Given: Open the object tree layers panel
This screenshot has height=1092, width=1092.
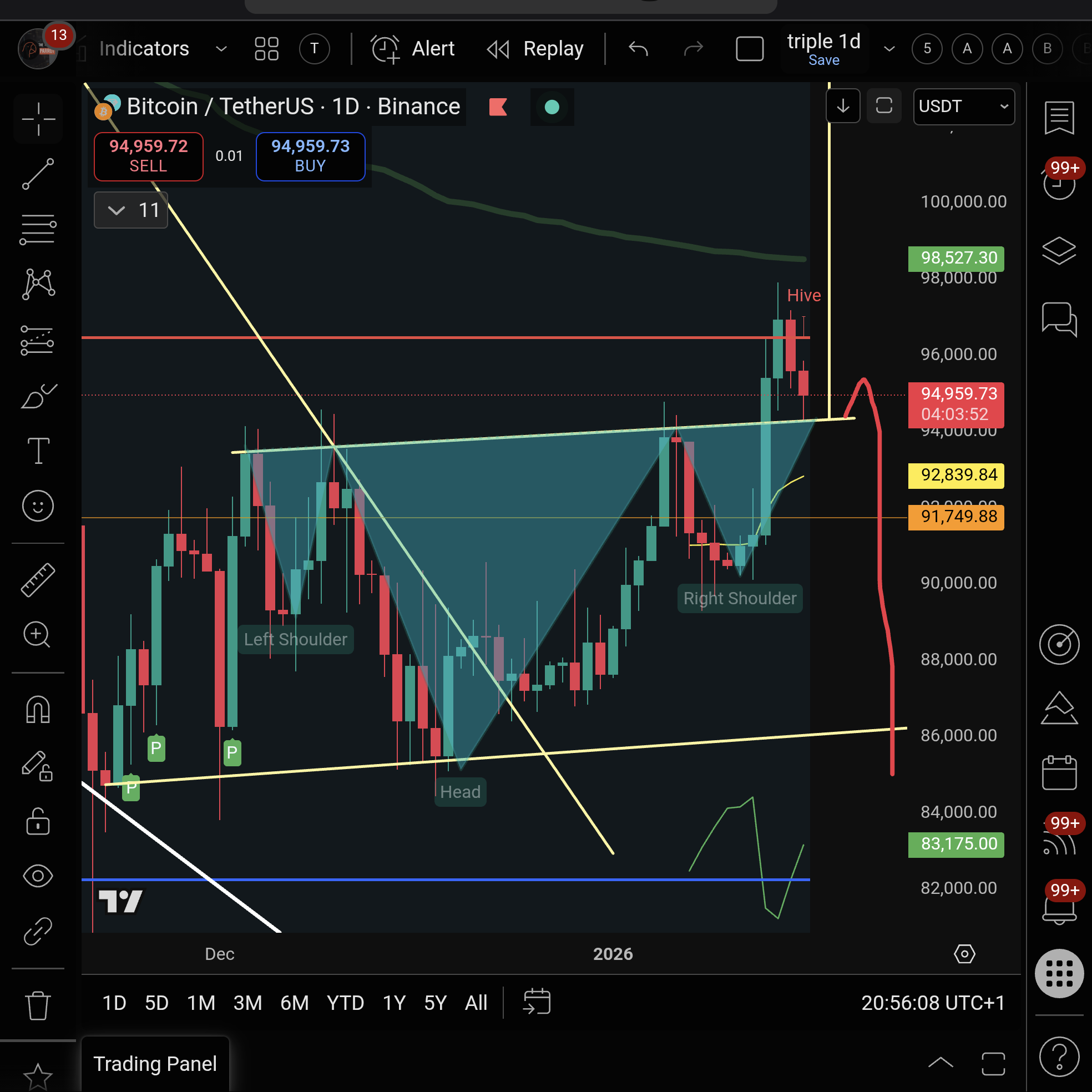Looking at the screenshot, I should coord(1059,250).
